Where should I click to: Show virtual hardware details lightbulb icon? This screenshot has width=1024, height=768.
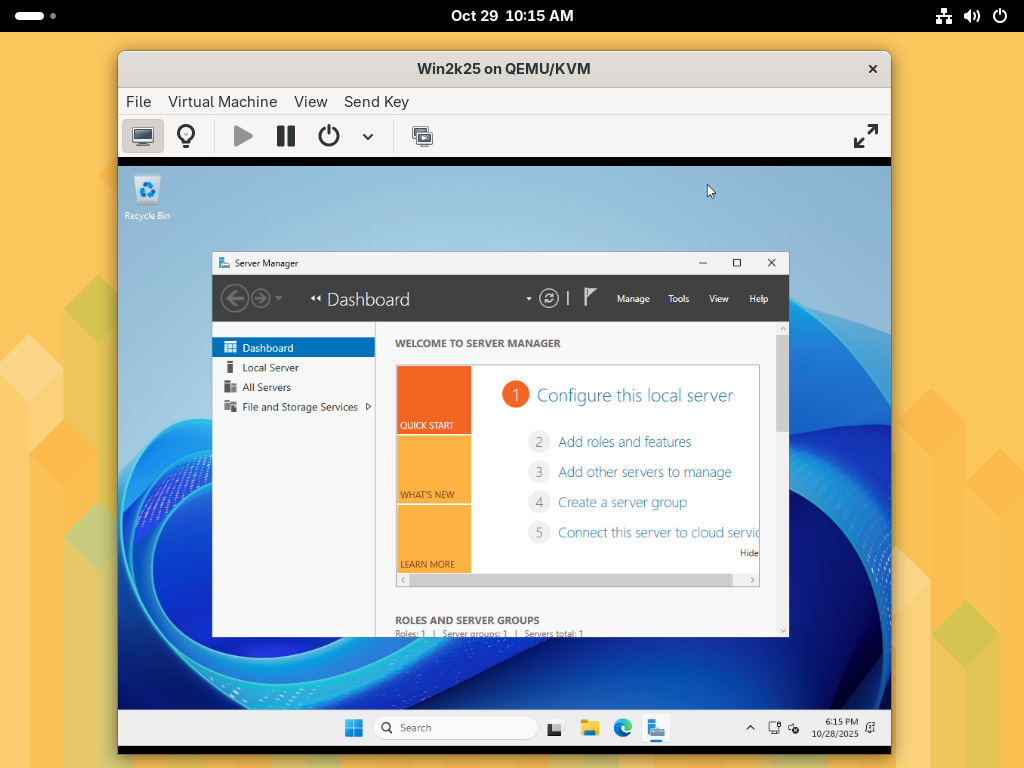186,136
